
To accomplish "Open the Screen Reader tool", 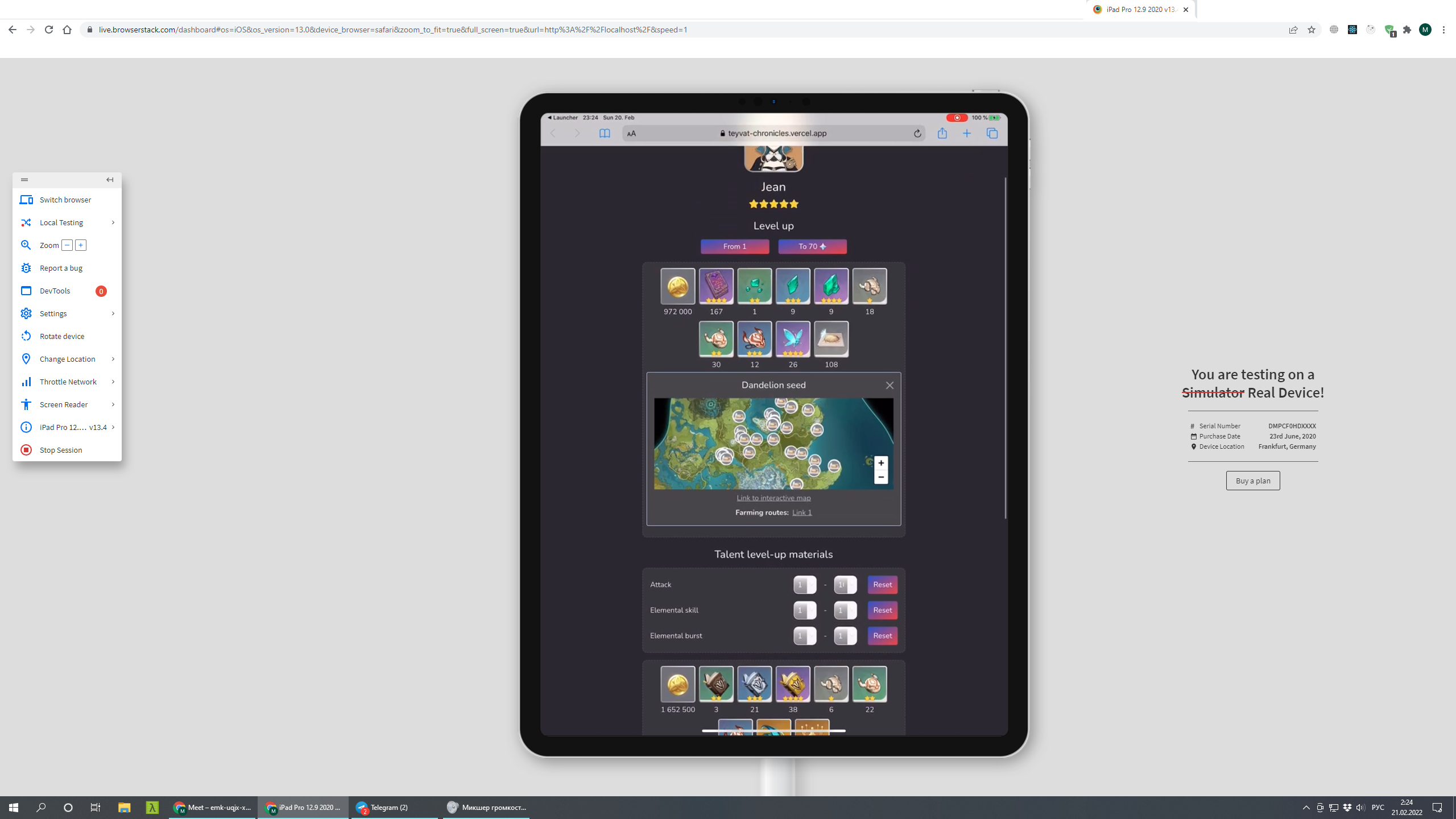I will (x=26, y=404).
